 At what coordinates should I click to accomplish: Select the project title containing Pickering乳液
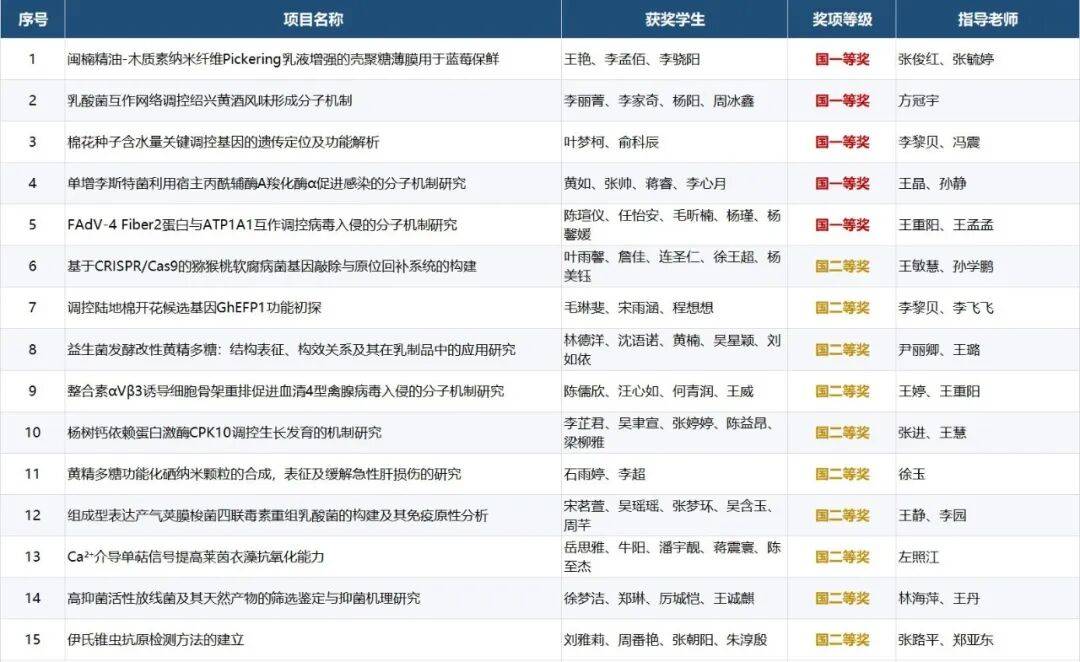point(283,59)
